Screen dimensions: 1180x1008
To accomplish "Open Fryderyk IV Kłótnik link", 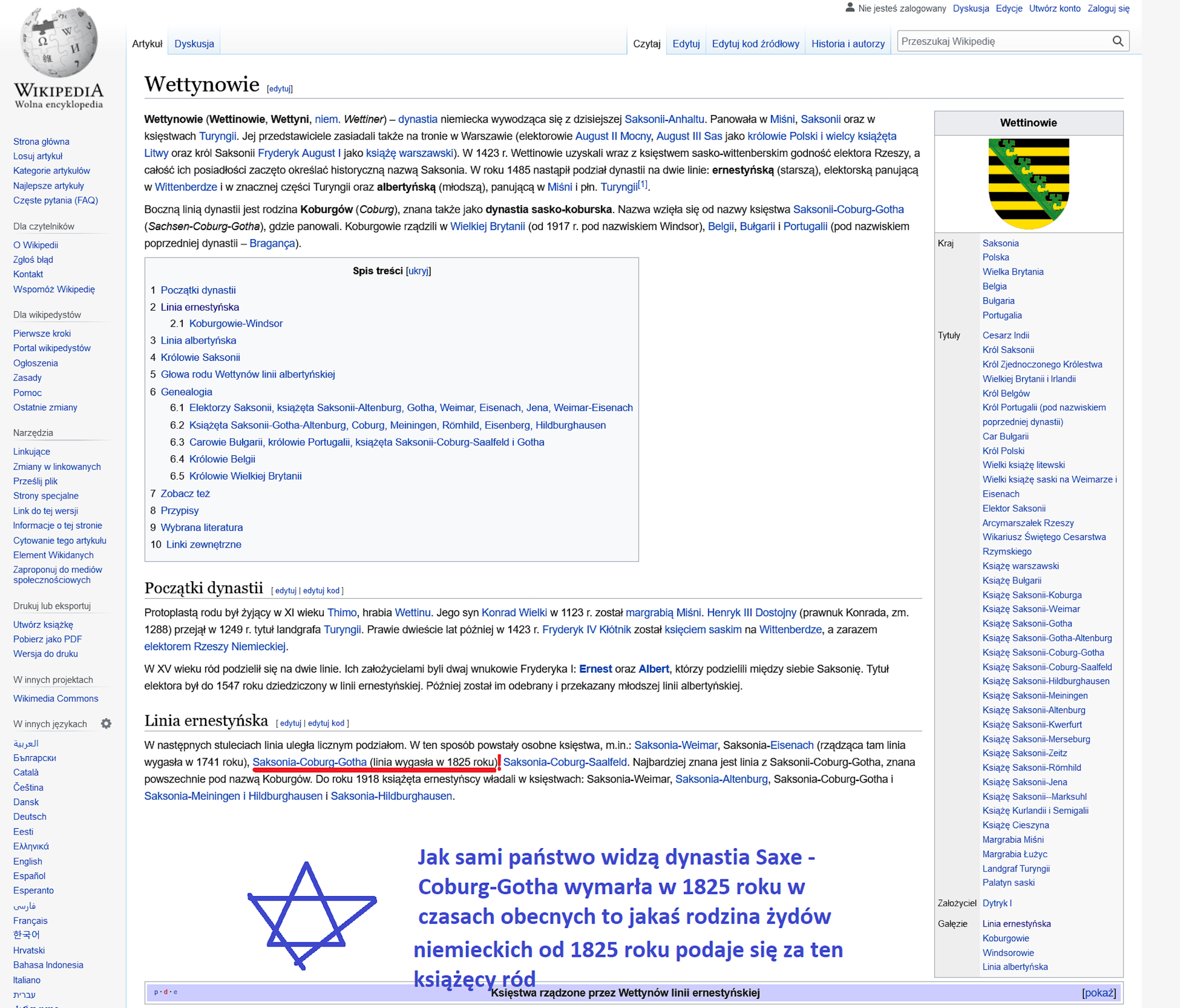I will [587, 630].
